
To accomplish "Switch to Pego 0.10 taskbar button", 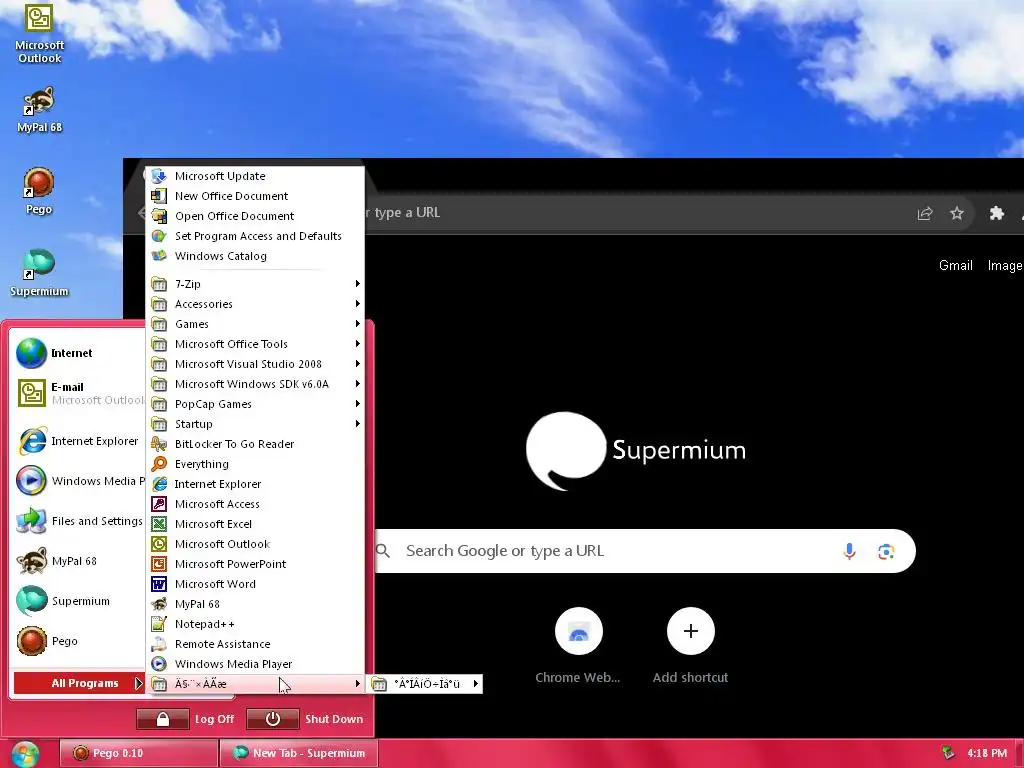I will [x=138, y=753].
